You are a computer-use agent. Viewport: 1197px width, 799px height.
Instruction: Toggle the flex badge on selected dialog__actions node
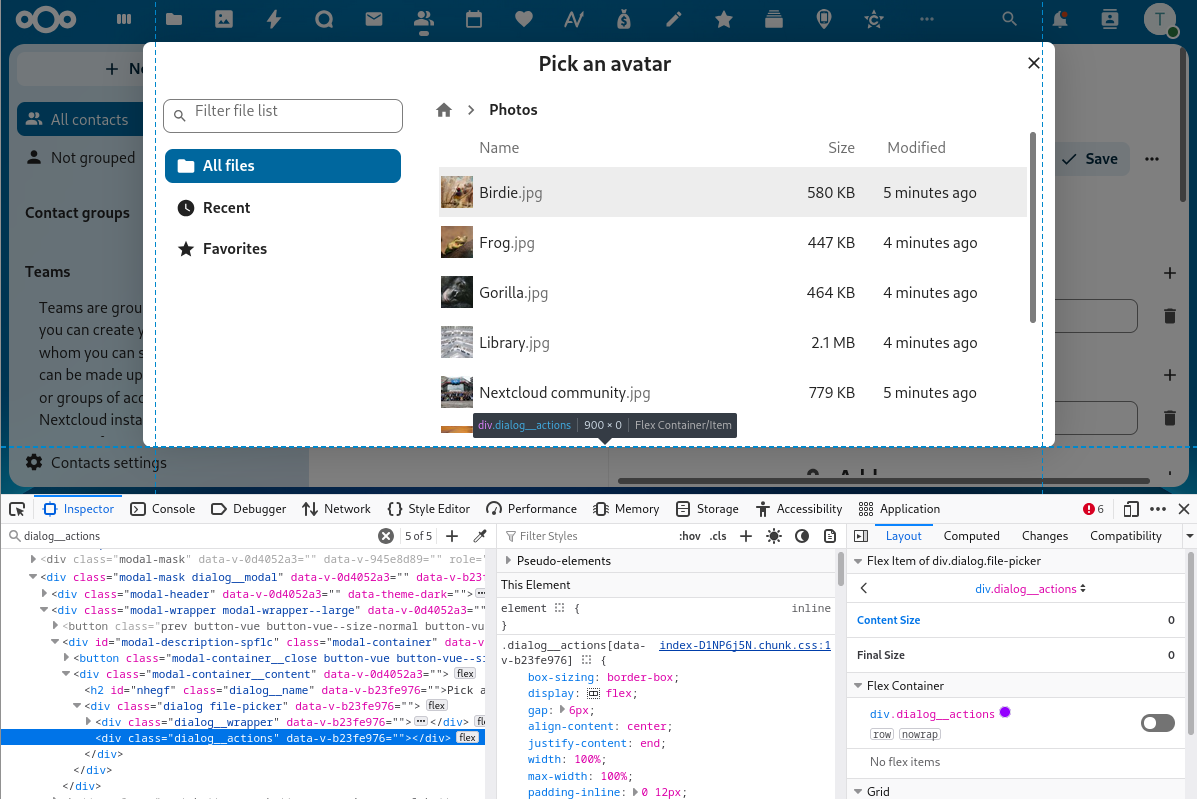pos(468,737)
